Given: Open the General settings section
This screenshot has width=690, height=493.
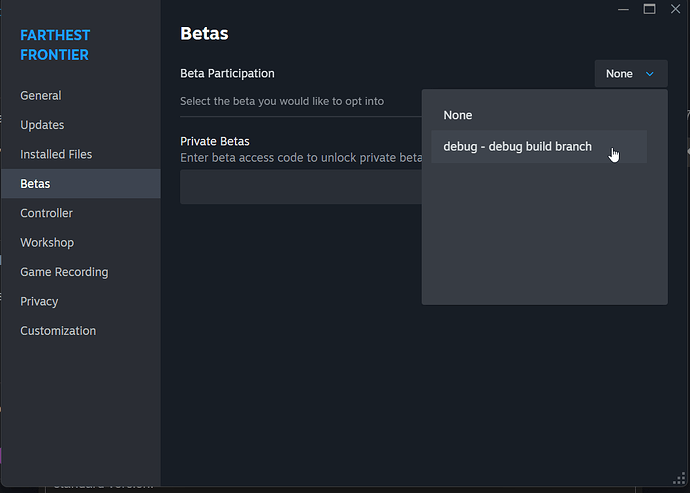Looking at the screenshot, I should (41, 96).
